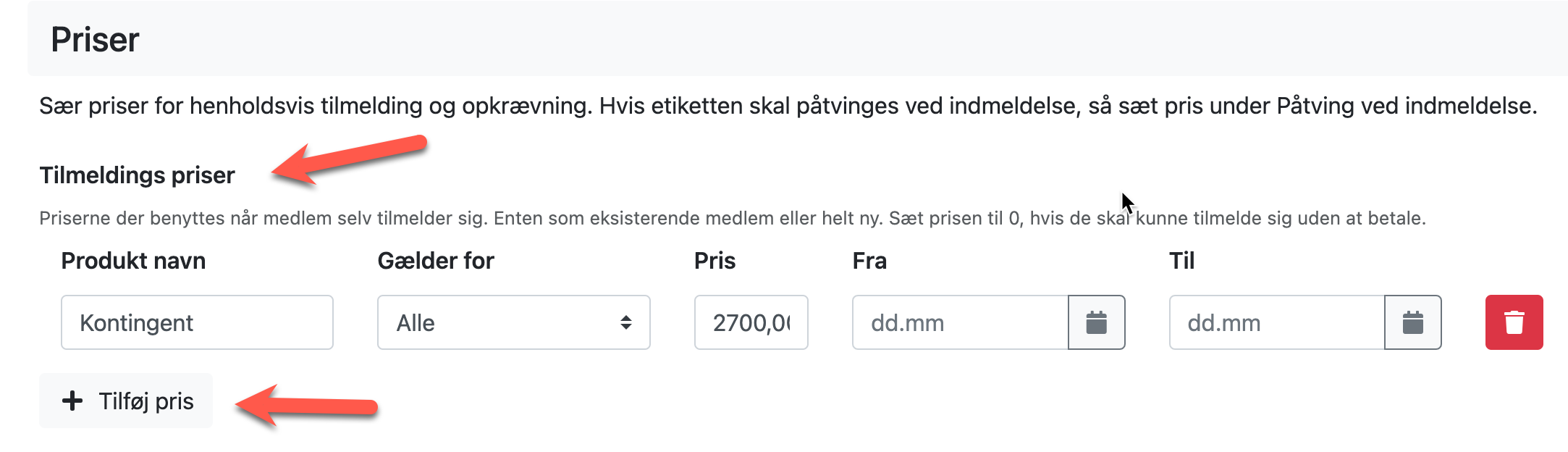
Task: Click the Fra dd.mm date input
Action: tap(960, 322)
